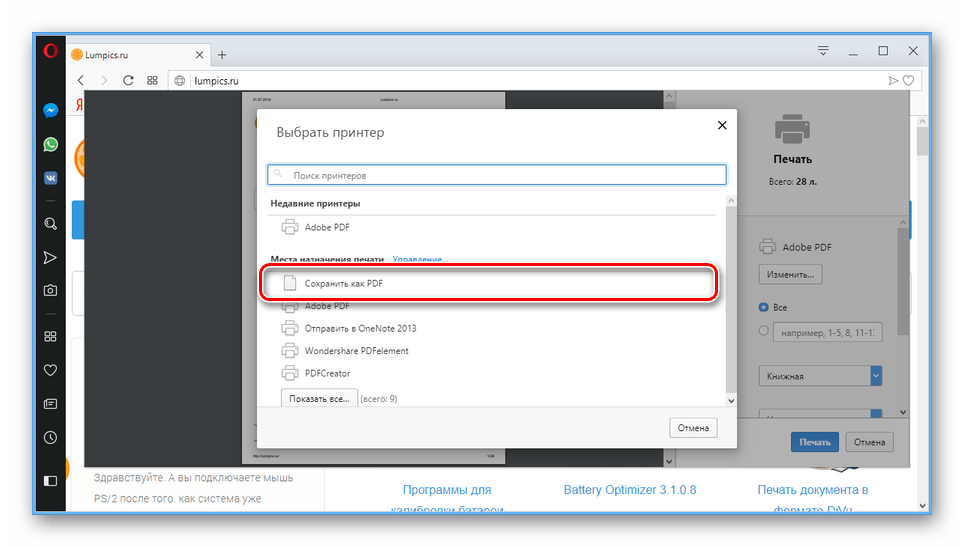Open bookmarks heart in sidebar

click(x=50, y=370)
